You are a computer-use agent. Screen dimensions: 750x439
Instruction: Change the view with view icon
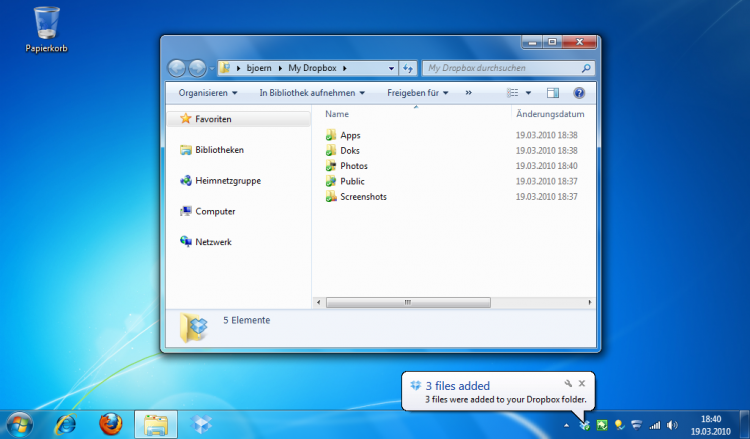[x=513, y=93]
